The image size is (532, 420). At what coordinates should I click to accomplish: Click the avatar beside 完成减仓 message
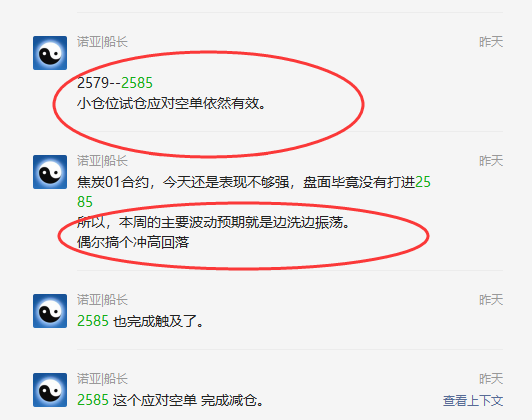50,390
